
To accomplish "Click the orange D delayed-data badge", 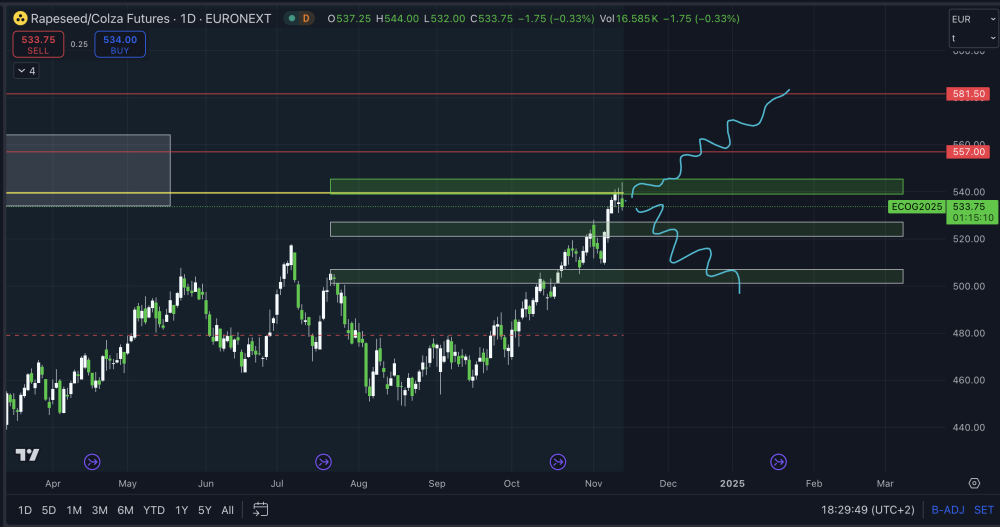I will 306,19.
